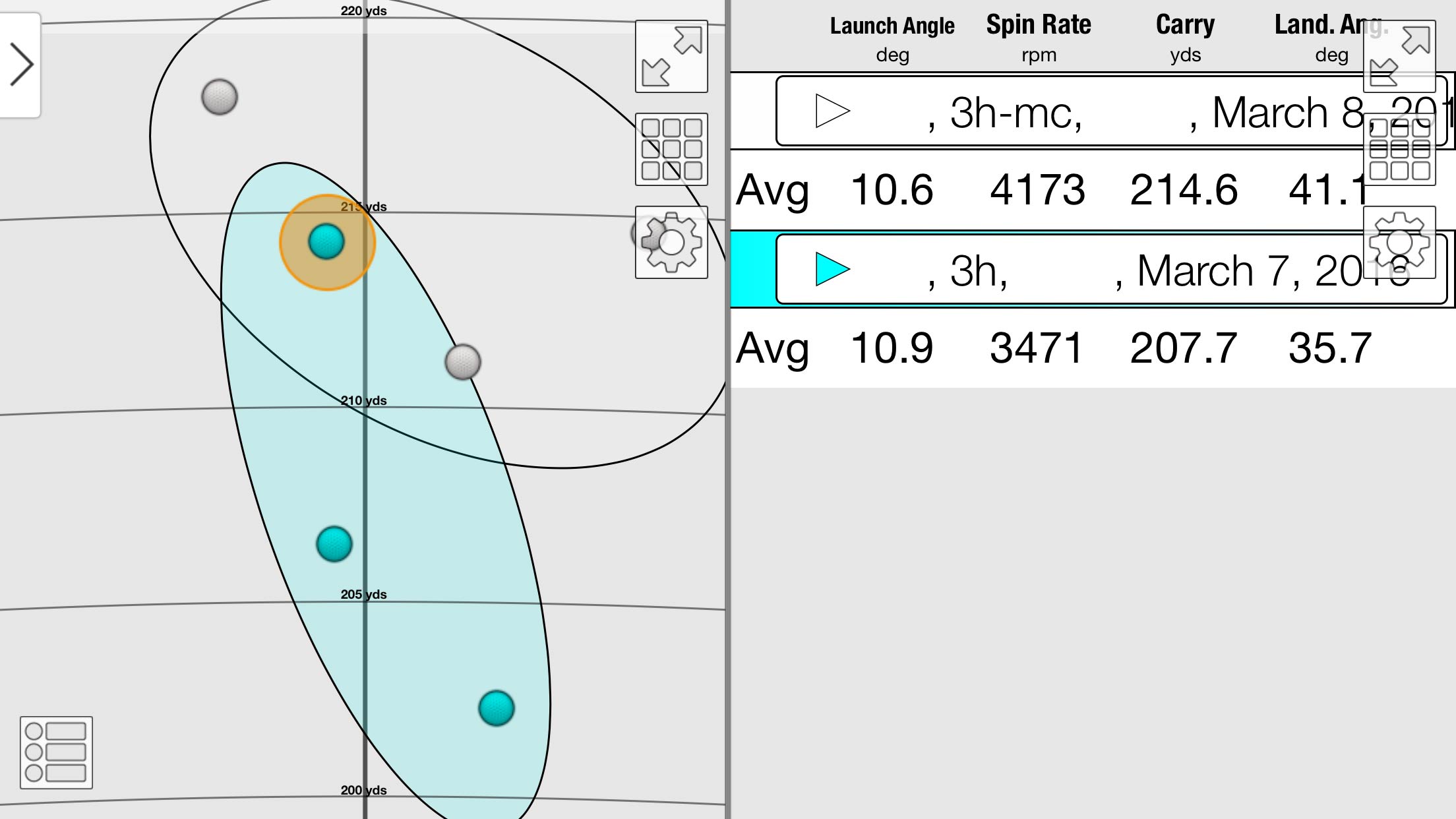
Task: Click the 210 yds distance label
Action: pos(363,400)
